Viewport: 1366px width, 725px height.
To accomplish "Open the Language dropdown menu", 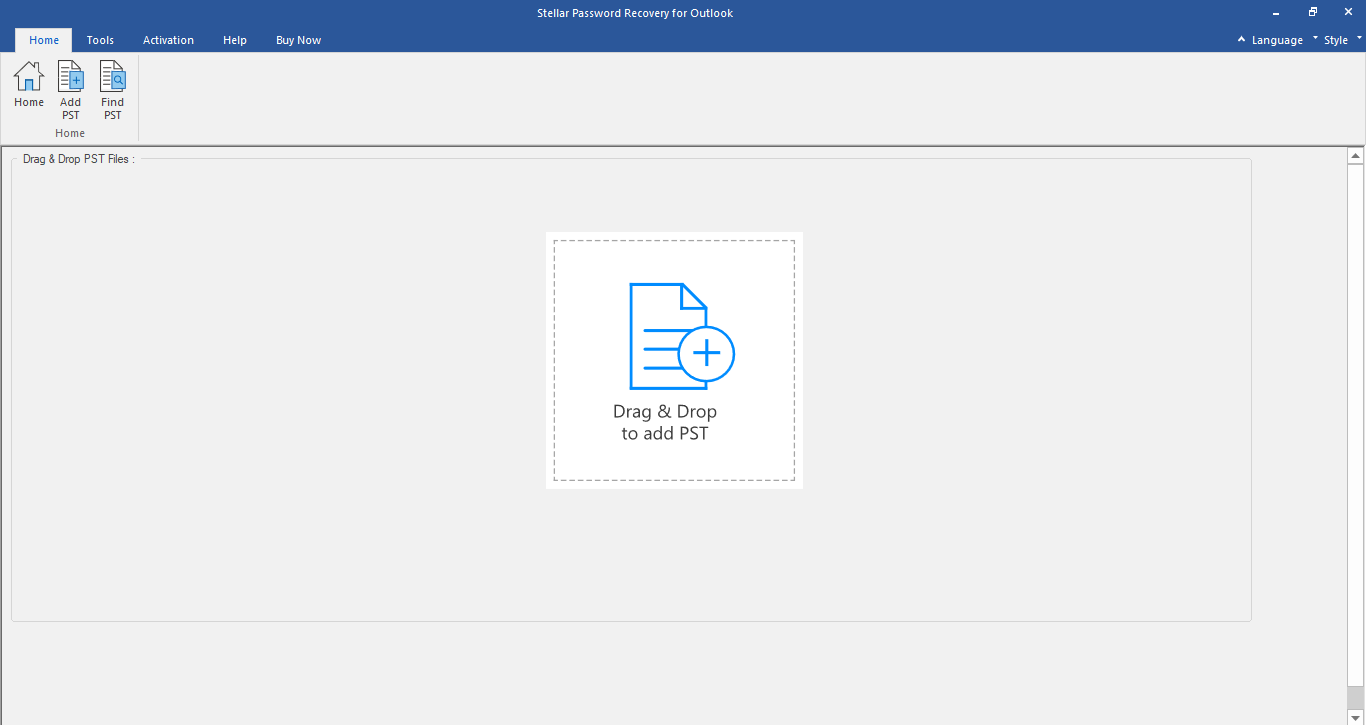I will pos(1277,40).
